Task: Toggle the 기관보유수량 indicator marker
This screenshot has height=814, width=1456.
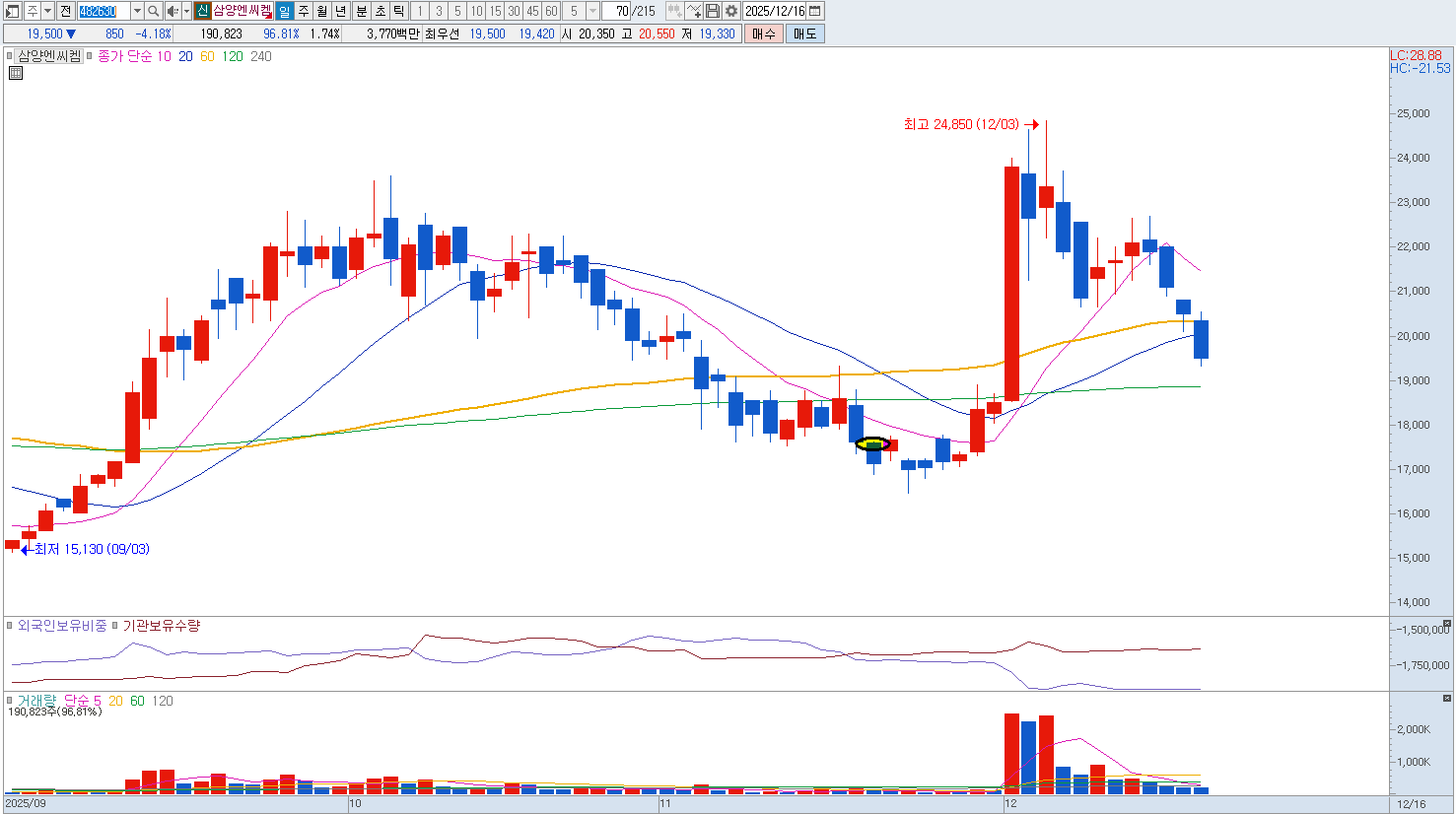Action: click(x=115, y=626)
